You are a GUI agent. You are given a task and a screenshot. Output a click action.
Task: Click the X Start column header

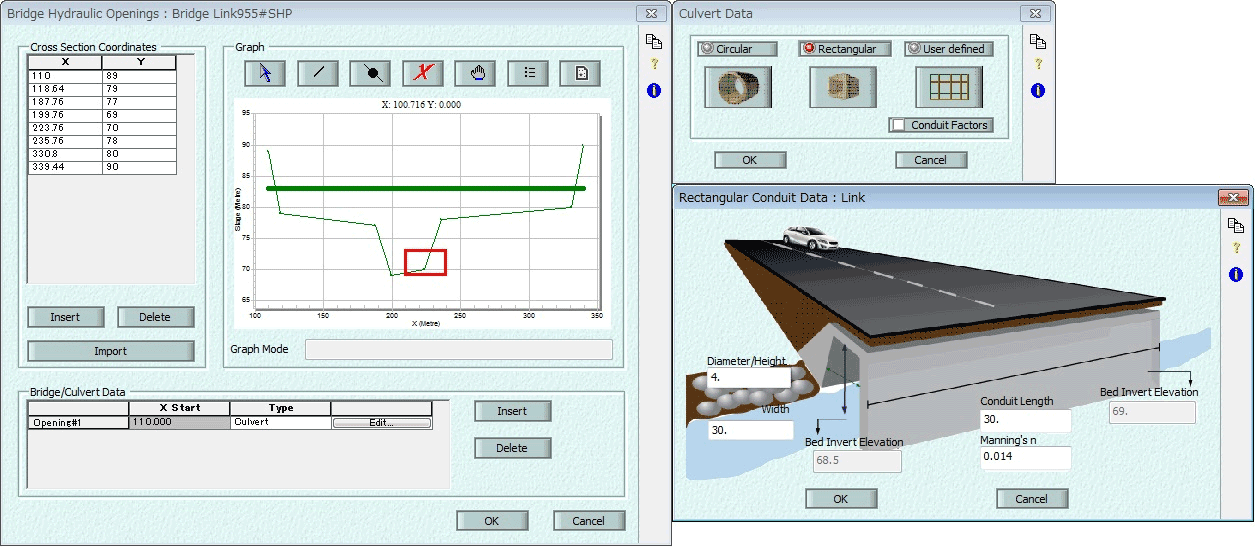(x=179, y=408)
